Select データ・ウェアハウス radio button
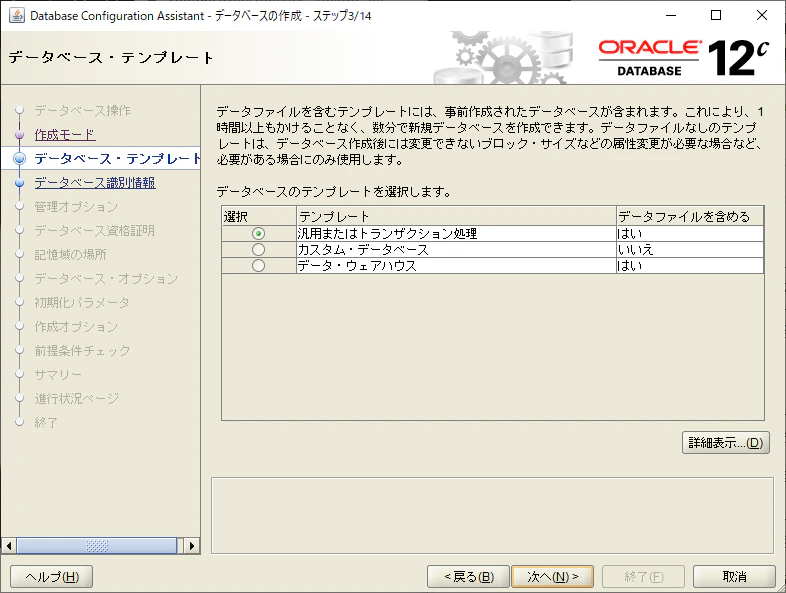This screenshot has width=786, height=593. coord(258,266)
